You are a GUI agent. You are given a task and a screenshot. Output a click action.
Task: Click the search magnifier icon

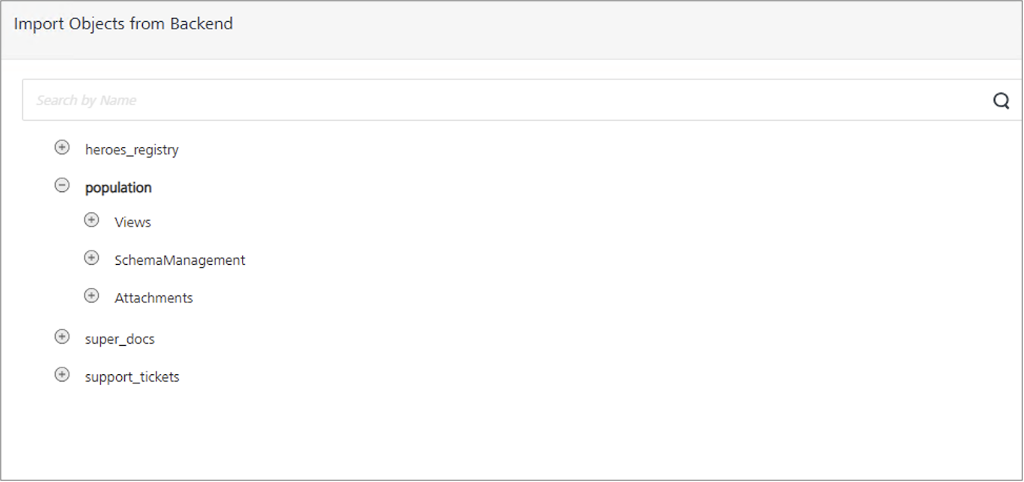(1001, 100)
